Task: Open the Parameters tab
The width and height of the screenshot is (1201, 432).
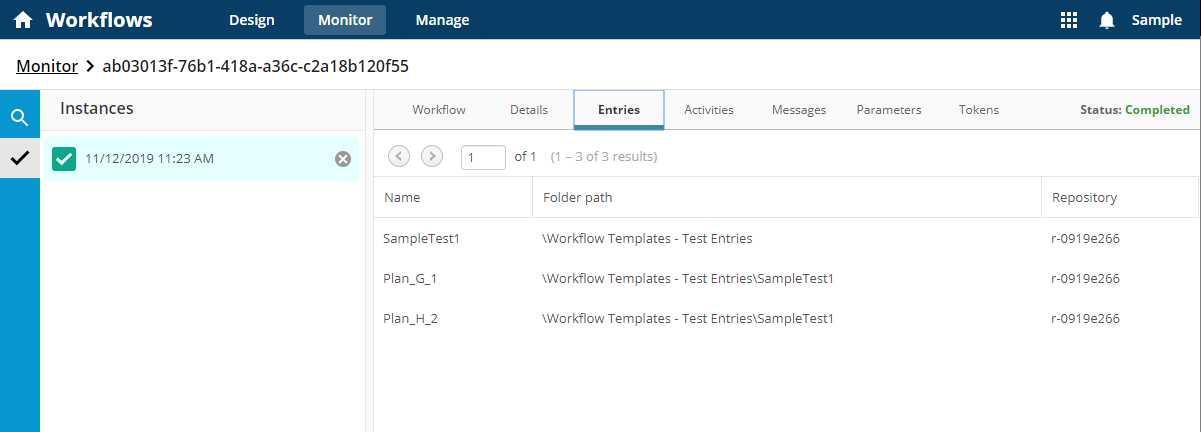Action: coord(888,110)
